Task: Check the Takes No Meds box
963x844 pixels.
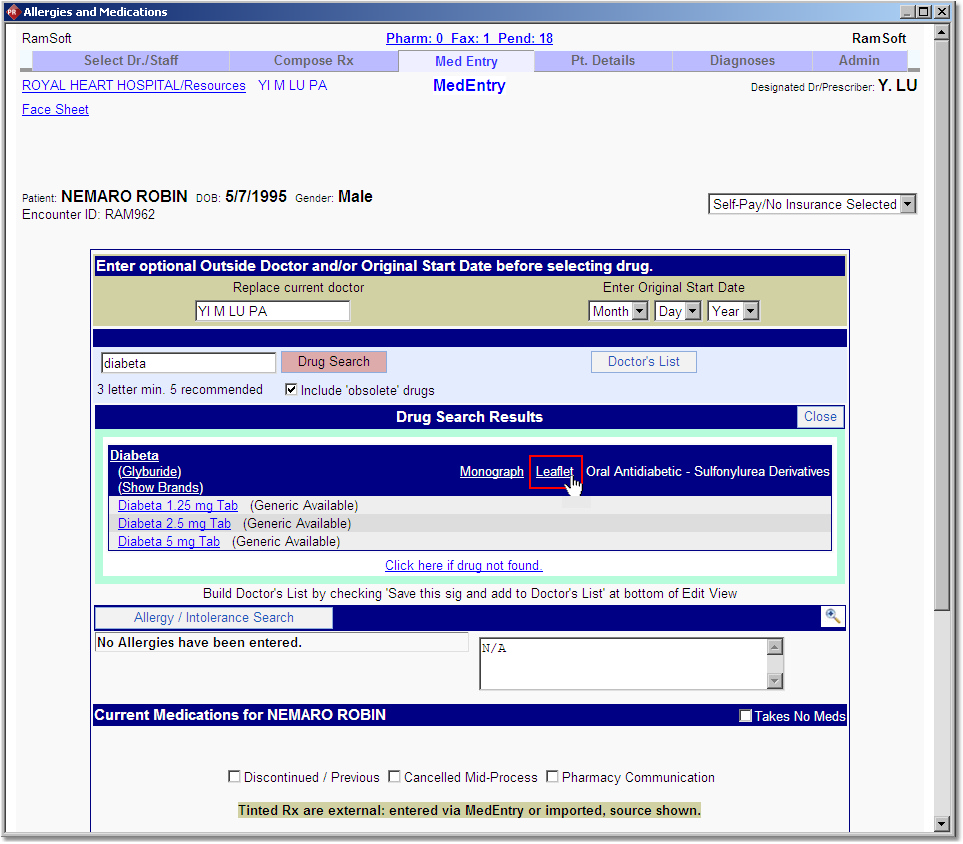Action: 745,716
